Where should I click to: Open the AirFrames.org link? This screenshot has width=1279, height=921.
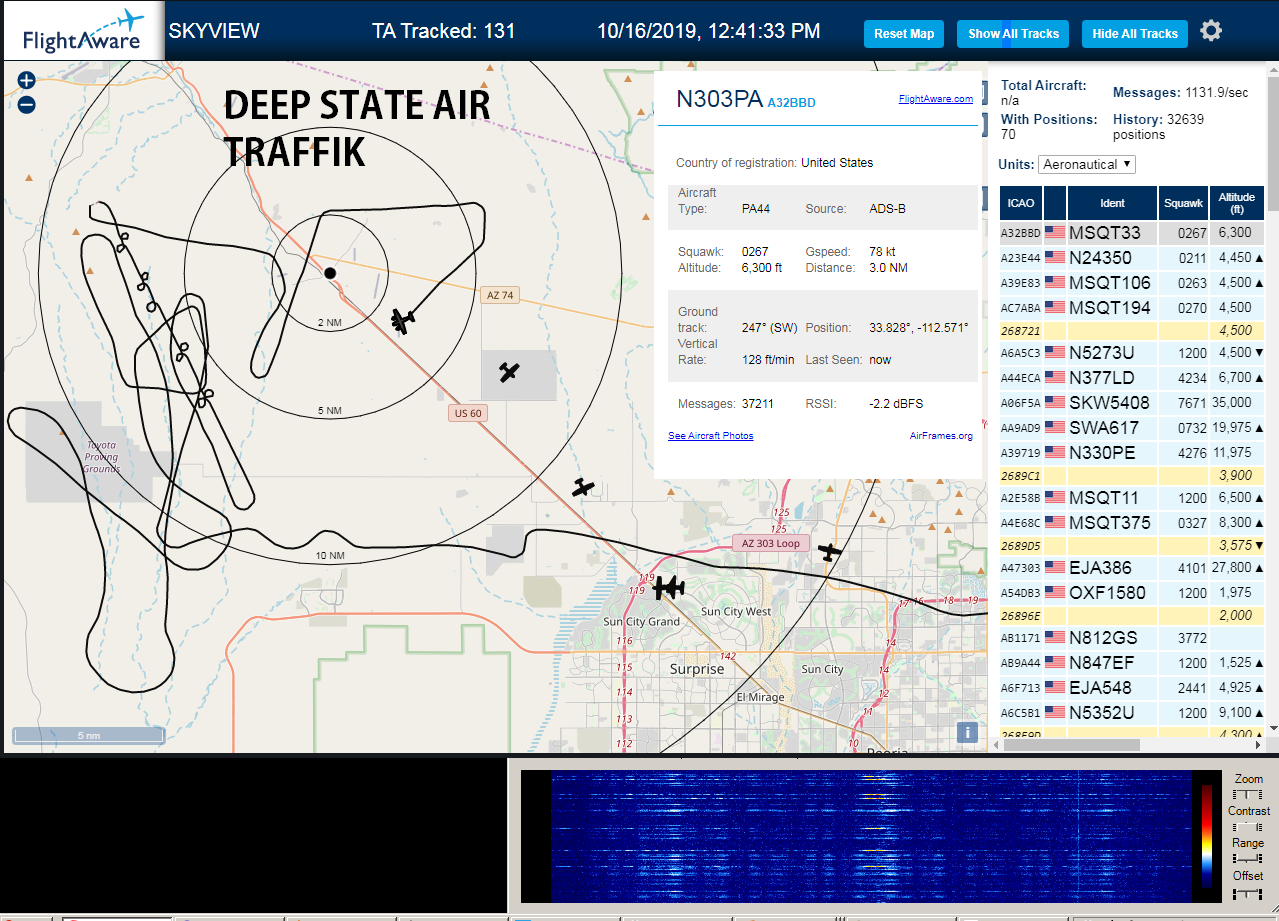click(x=941, y=436)
